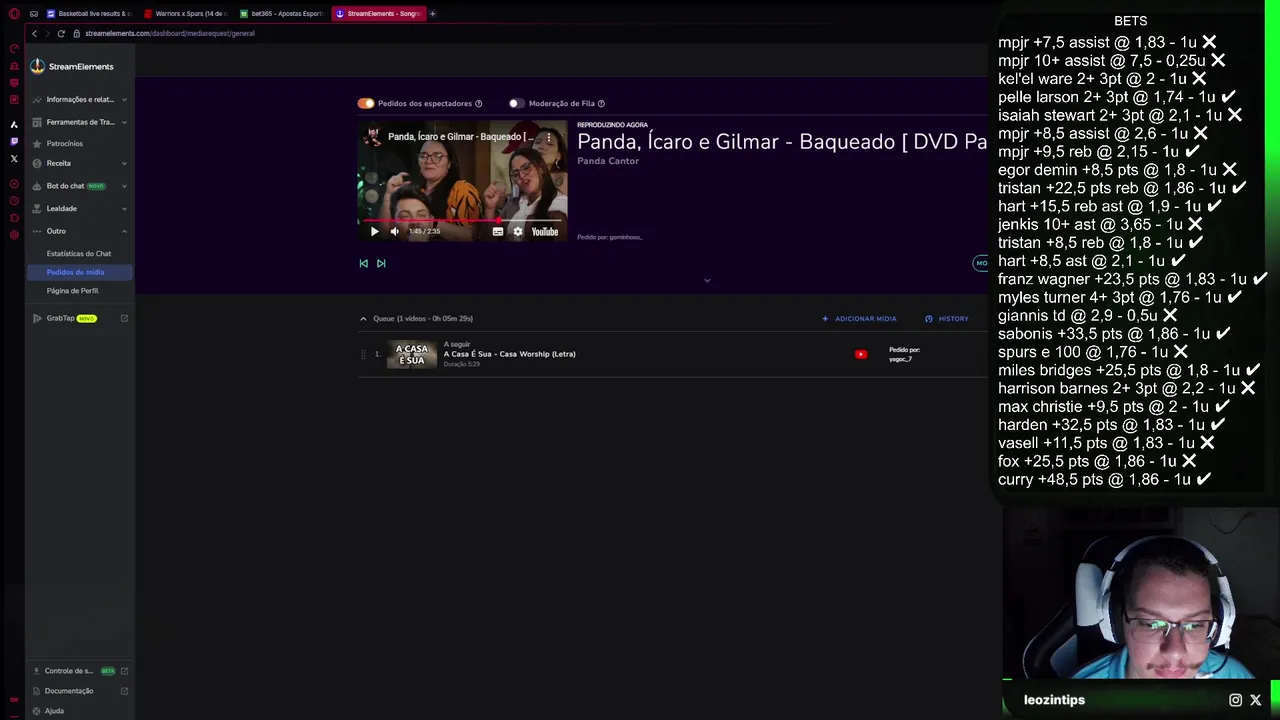The image size is (1280, 720).
Task: Click the URL address bar
Action: (170, 33)
